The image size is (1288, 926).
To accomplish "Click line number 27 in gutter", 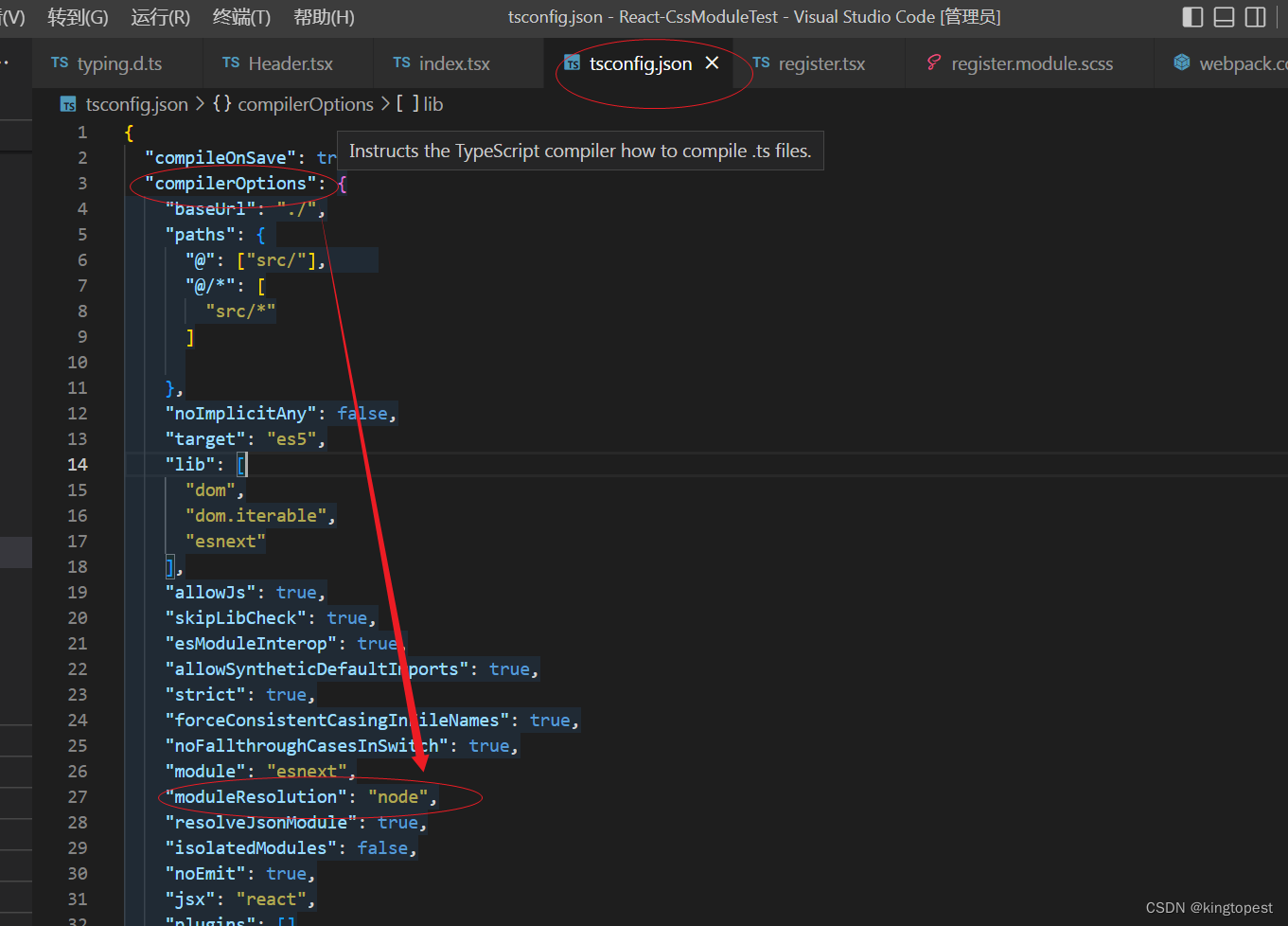I will (x=78, y=796).
